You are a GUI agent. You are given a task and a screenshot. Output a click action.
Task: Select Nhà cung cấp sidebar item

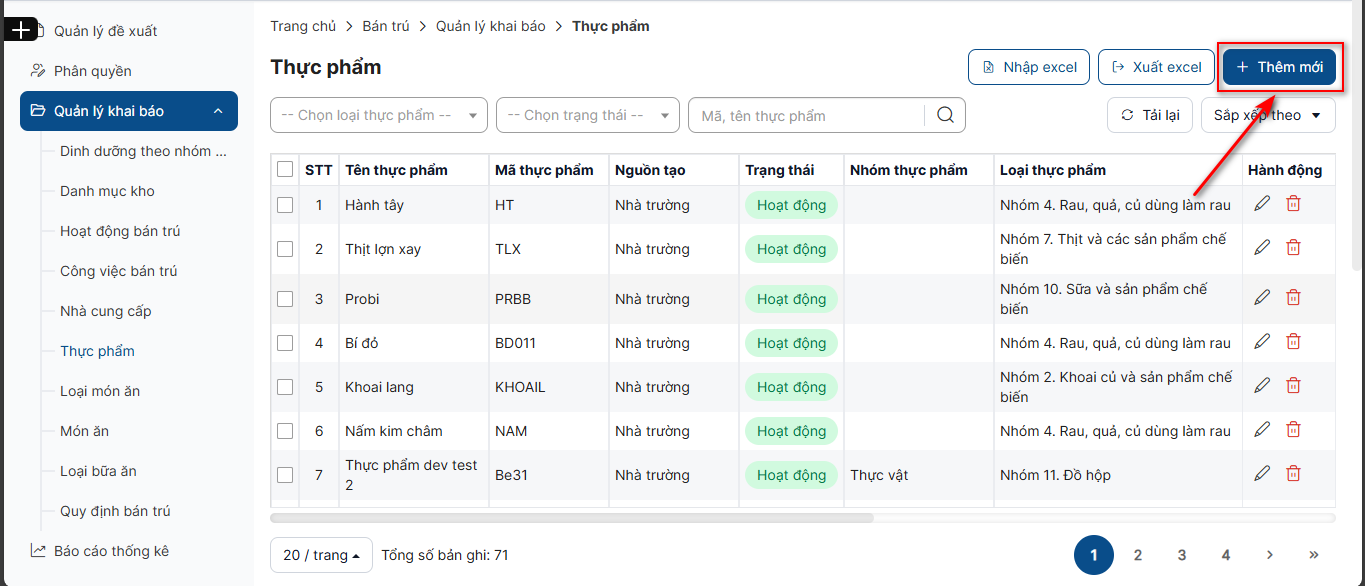coord(106,311)
